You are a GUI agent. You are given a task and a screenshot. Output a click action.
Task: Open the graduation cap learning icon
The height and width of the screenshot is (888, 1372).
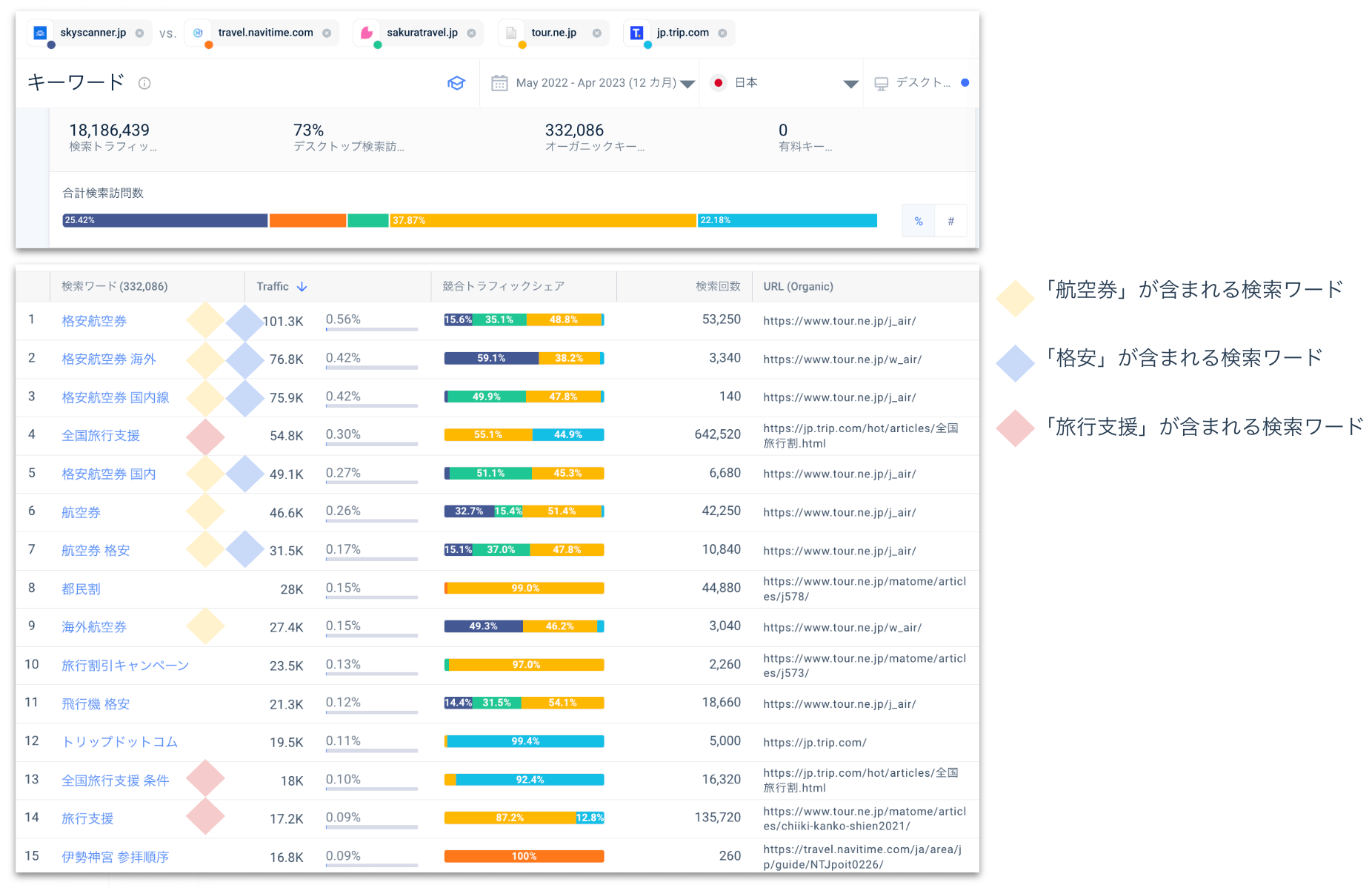coord(456,83)
